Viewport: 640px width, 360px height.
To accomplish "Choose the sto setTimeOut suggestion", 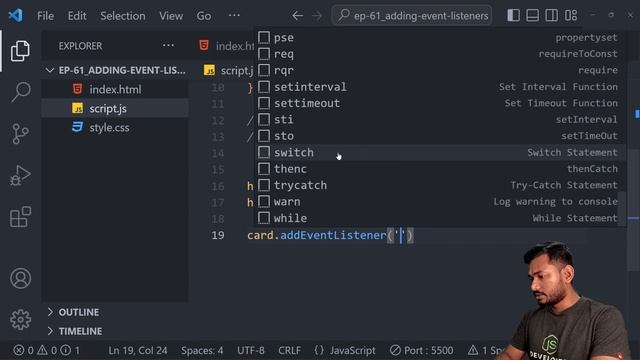I will pyautogui.click(x=440, y=136).
